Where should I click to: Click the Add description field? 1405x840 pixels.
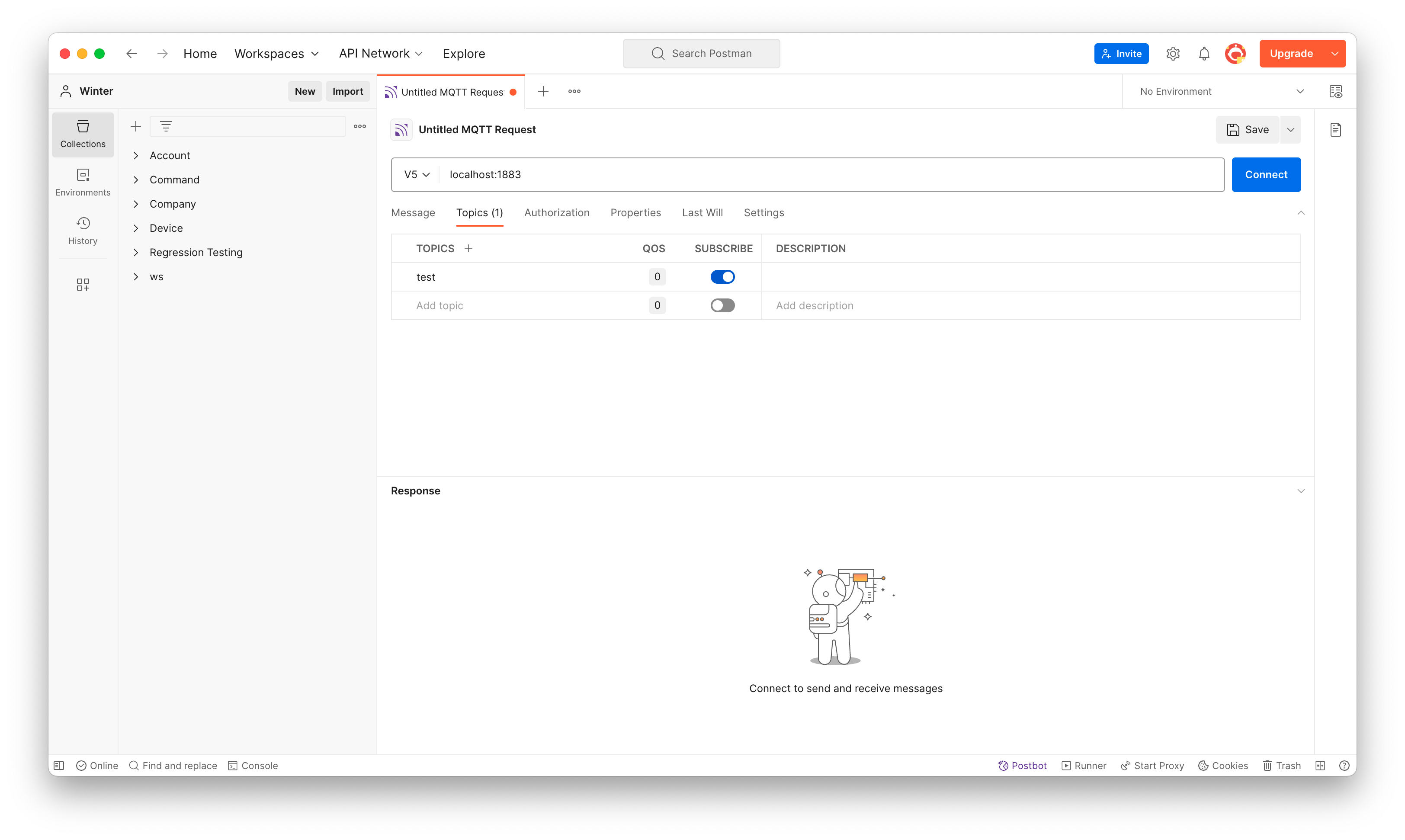pyautogui.click(x=1030, y=305)
